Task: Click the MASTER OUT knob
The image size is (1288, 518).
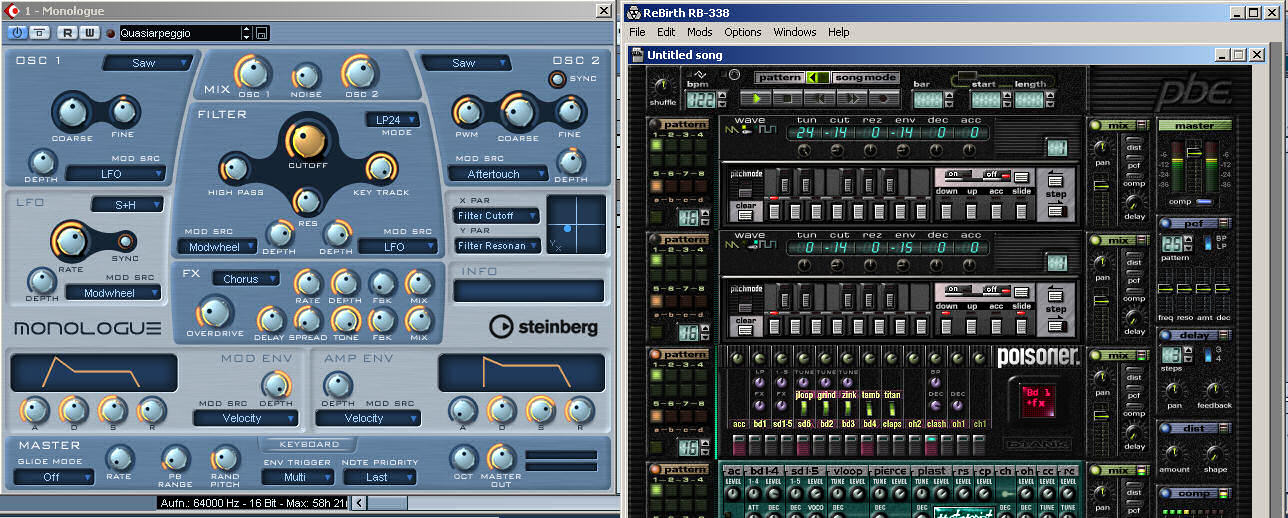Action: (x=503, y=460)
